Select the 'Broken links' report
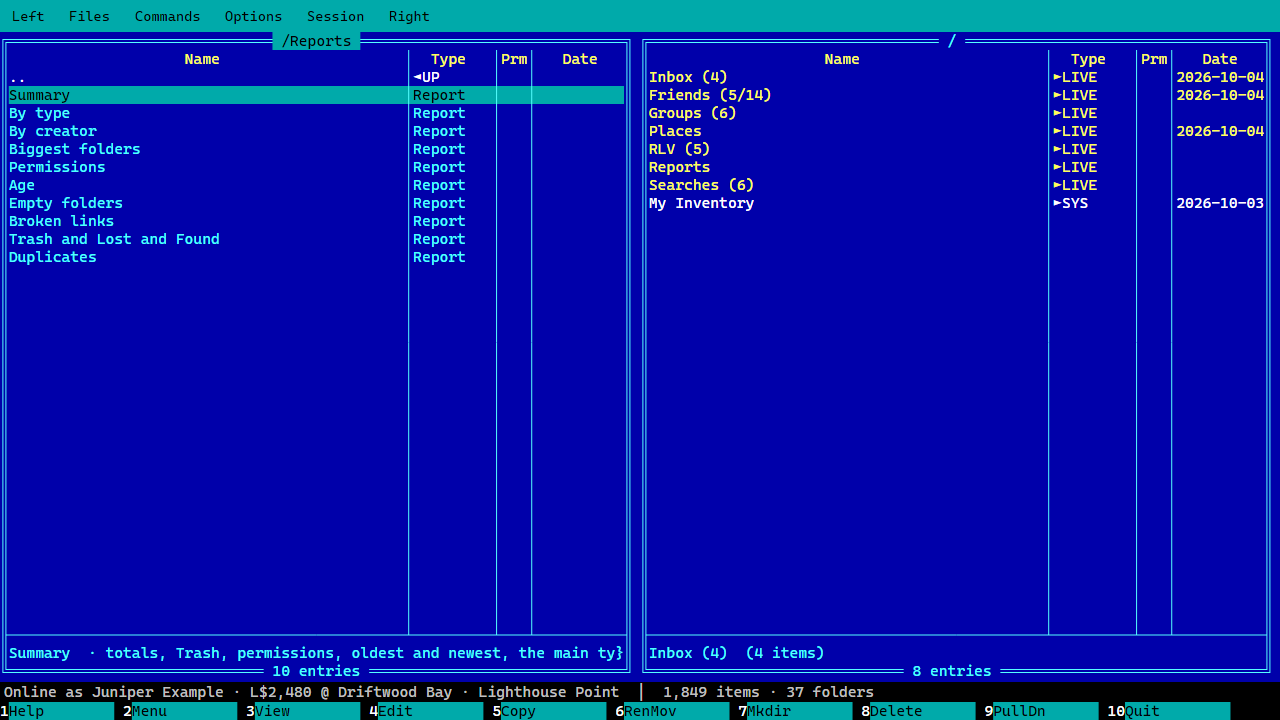The height and width of the screenshot is (720, 1280). tap(316, 221)
